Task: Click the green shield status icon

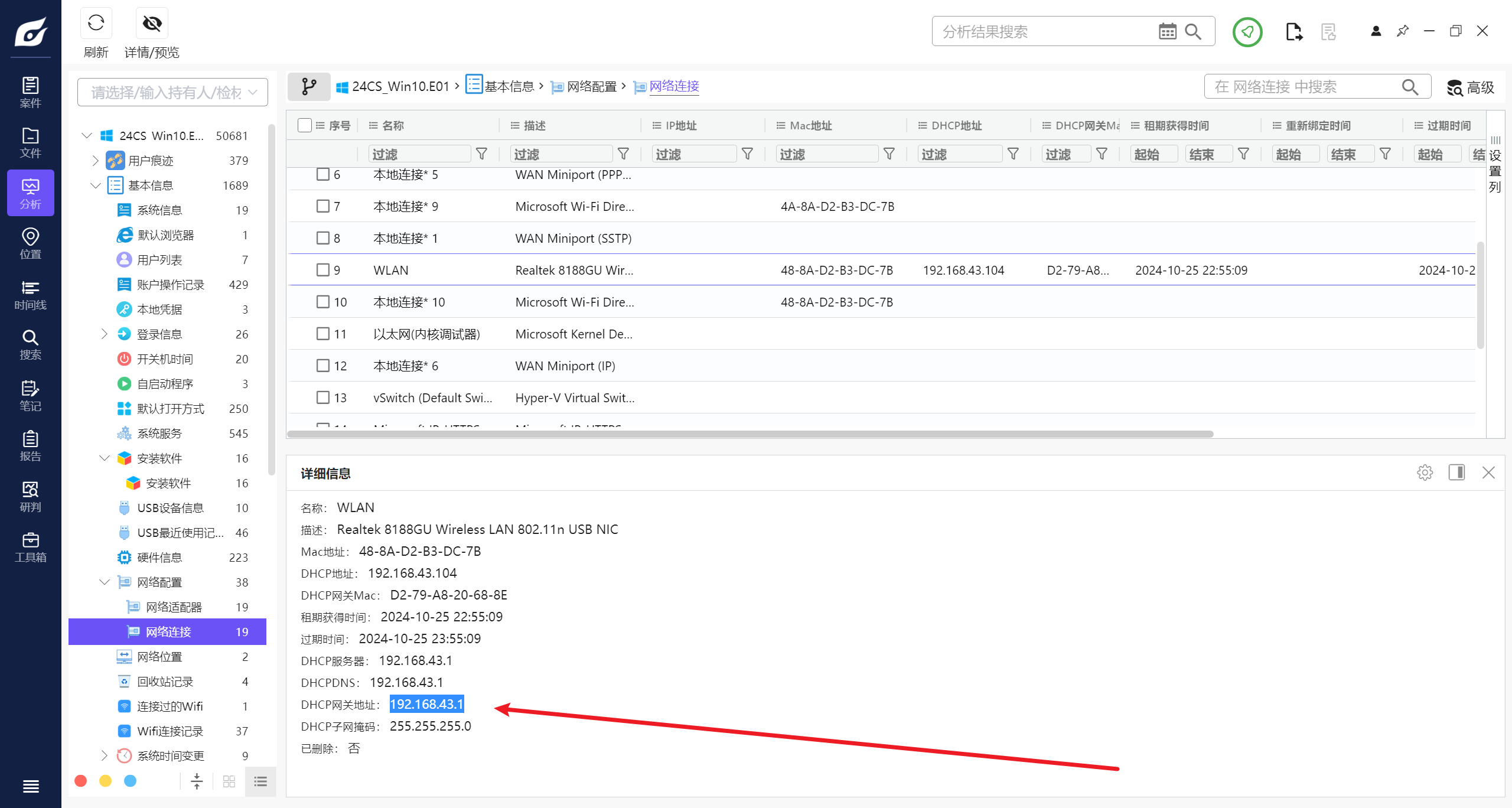Action: pos(1247,31)
